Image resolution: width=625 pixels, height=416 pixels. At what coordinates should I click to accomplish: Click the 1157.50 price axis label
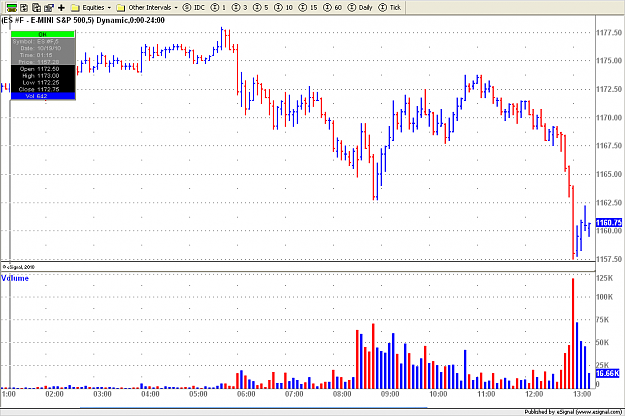pyautogui.click(x=609, y=259)
